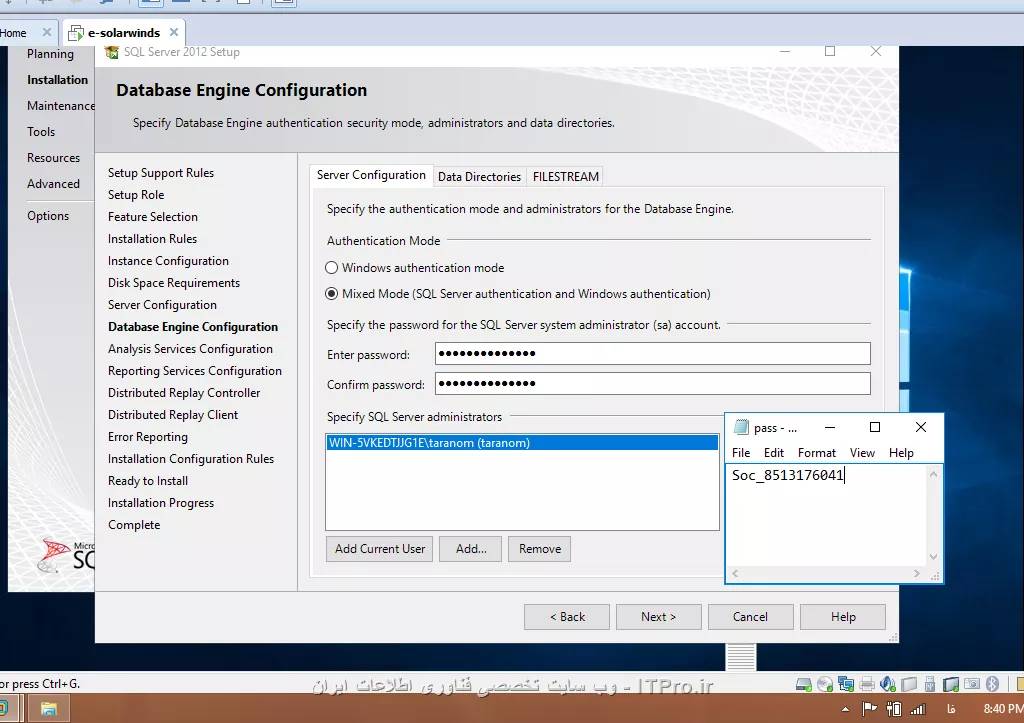Click the Soc_8513176041 text in Notepad

click(788, 475)
